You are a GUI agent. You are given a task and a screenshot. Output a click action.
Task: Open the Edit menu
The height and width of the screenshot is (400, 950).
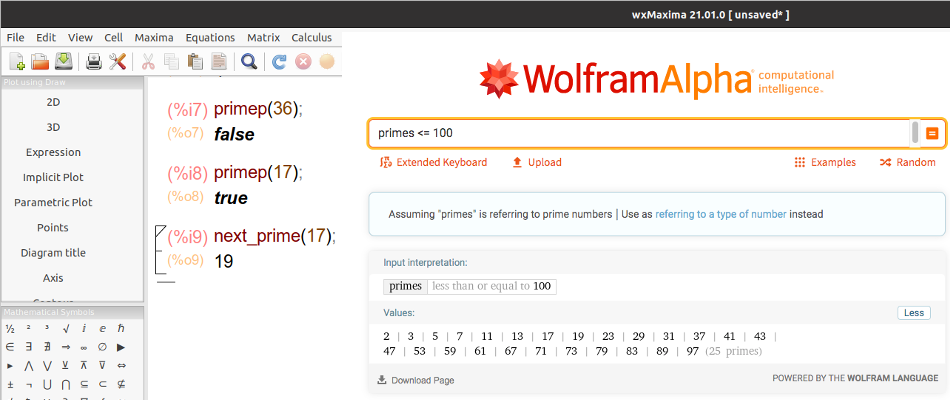click(x=46, y=38)
